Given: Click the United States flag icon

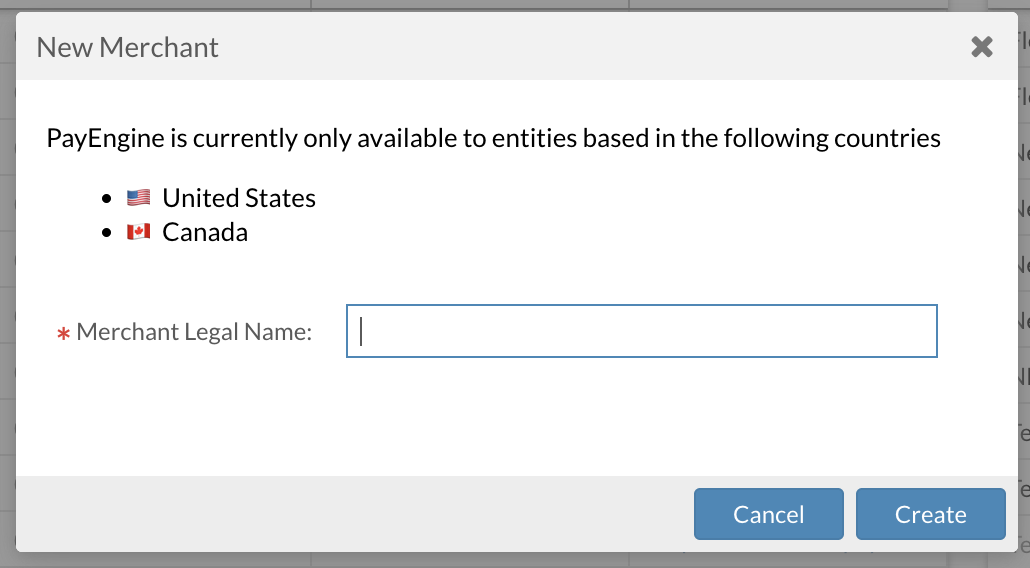Looking at the screenshot, I should click(139, 198).
